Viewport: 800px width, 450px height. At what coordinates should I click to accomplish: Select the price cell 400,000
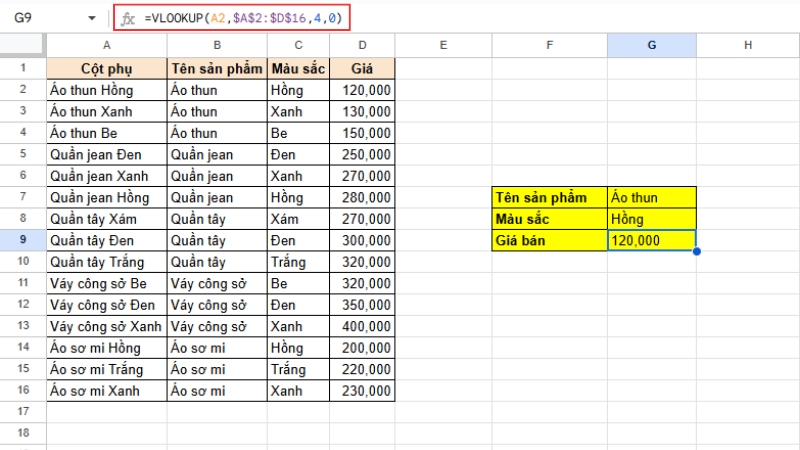(362, 327)
